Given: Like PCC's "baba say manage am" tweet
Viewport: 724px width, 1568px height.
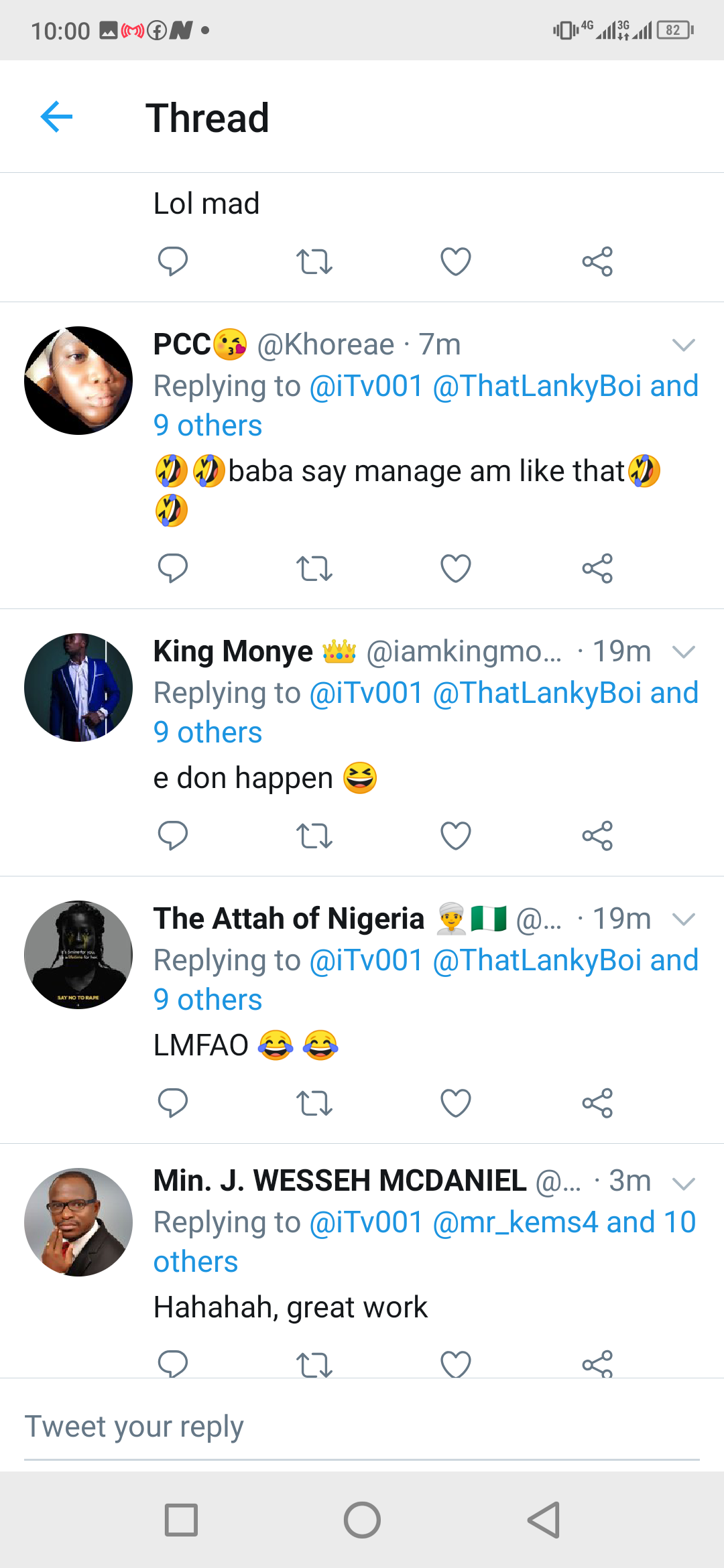Looking at the screenshot, I should pyautogui.click(x=456, y=568).
